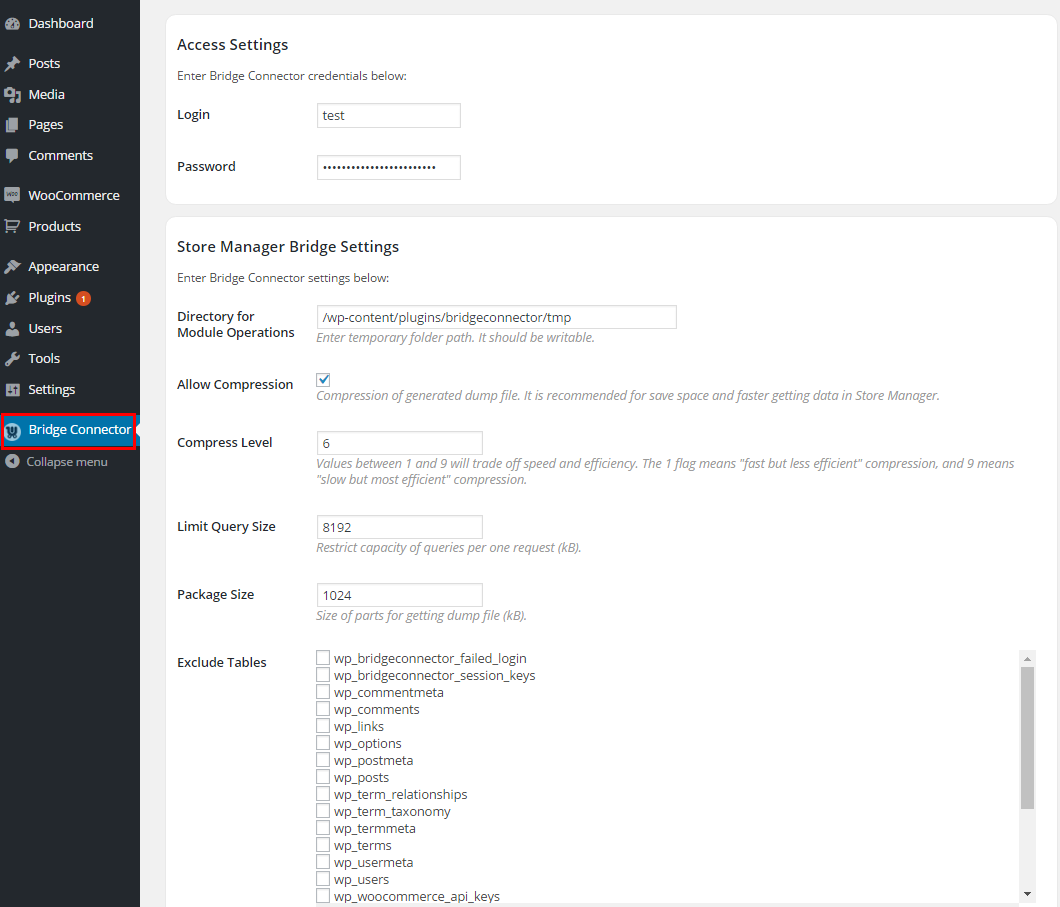Check the wp_links table checkbox
The height and width of the screenshot is (907, 1060).
(x=322, y=726)
